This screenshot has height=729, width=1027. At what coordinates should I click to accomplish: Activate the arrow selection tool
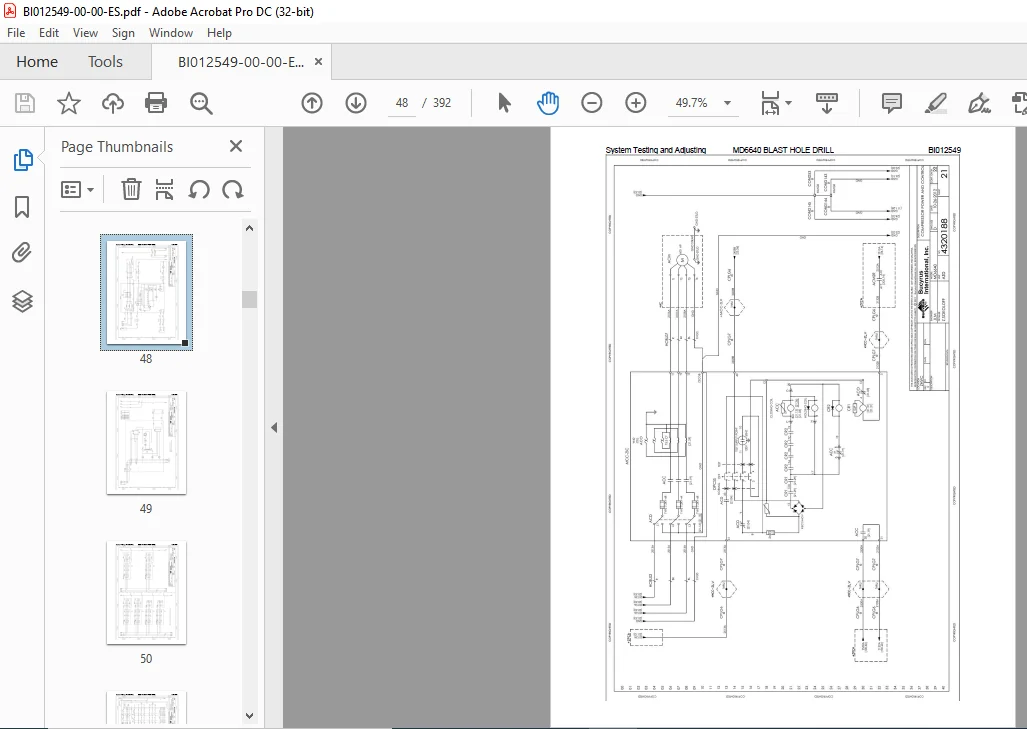[504, 103]
